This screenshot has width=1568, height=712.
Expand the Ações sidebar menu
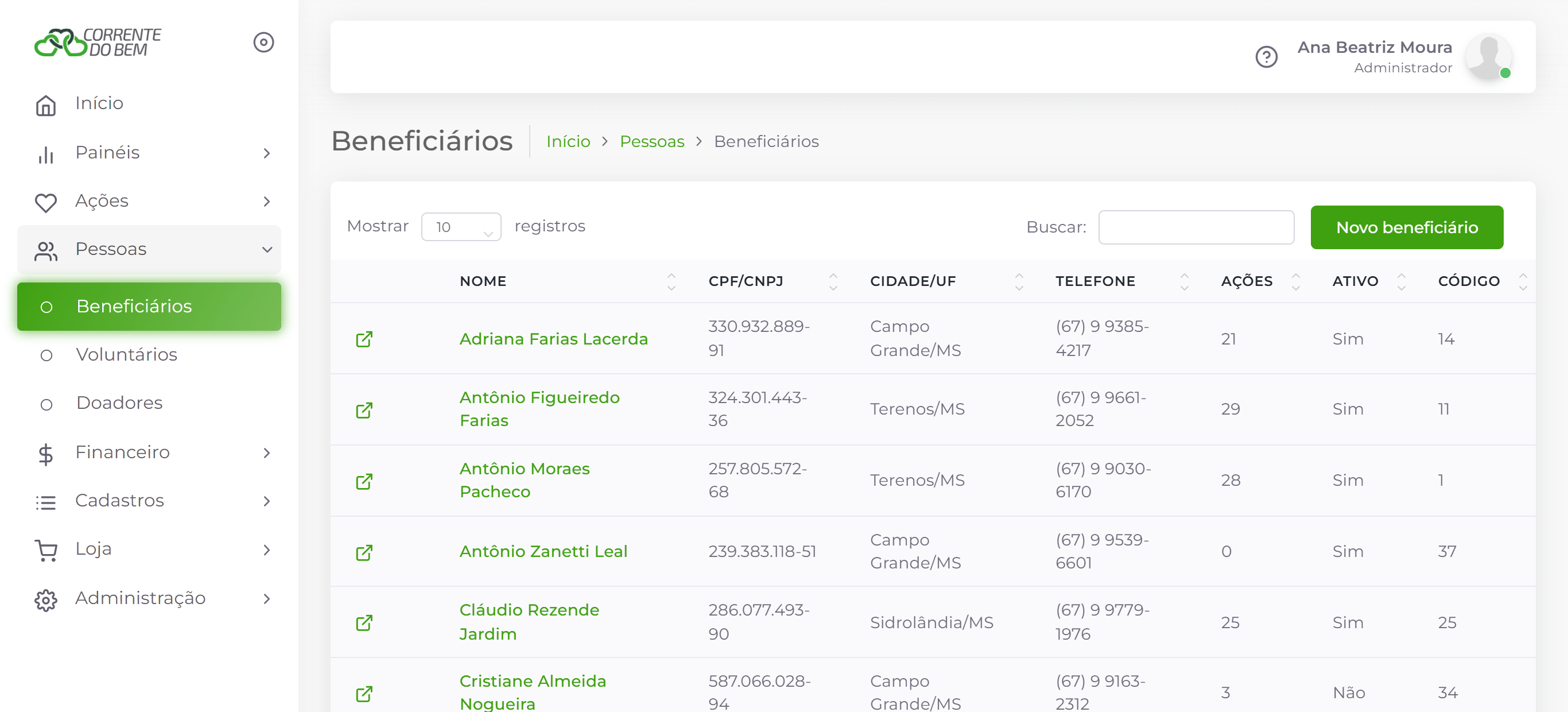149,201
